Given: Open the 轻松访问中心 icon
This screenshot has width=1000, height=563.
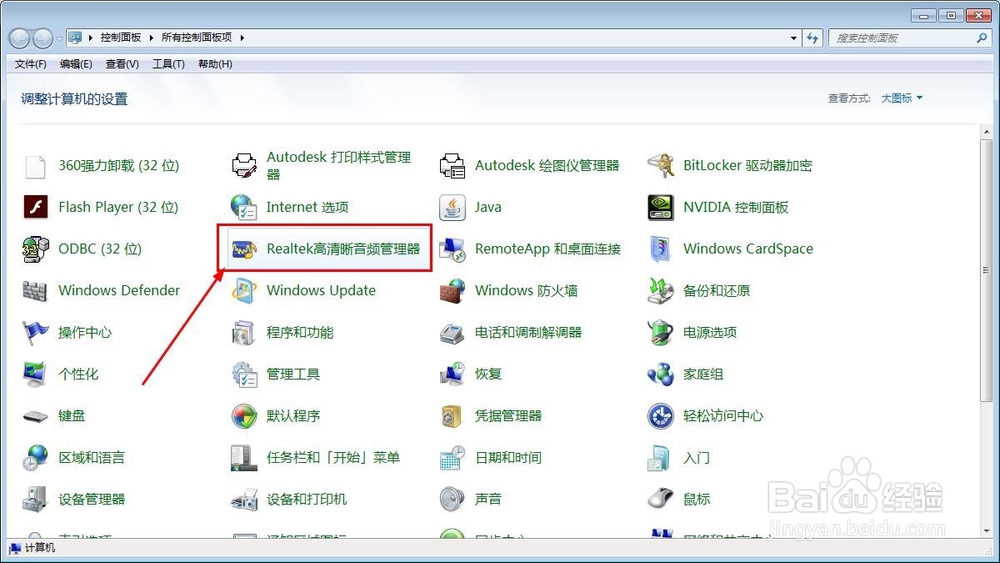Looking at the screenshot, I should [x=661, y=416].
